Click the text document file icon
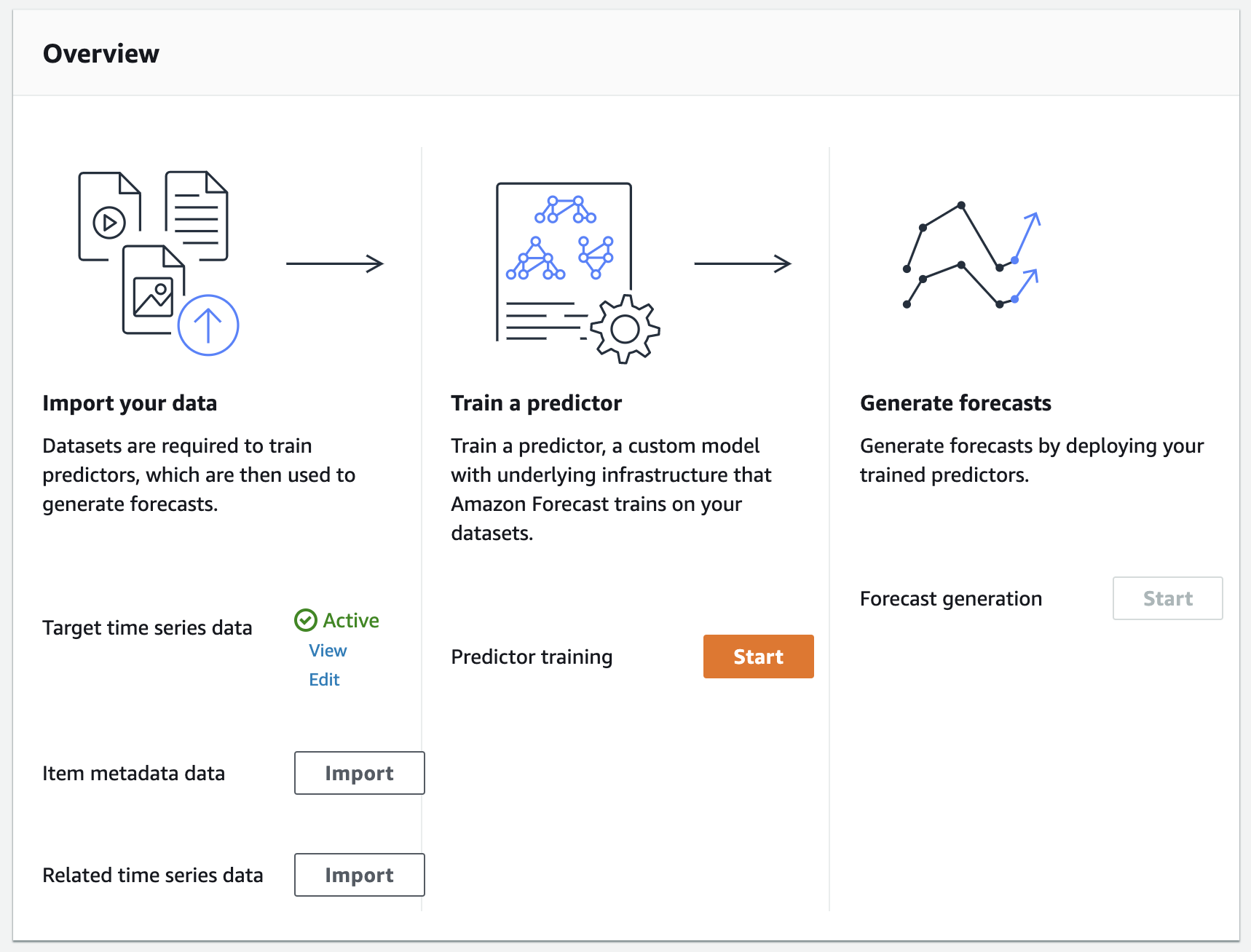 pyautogui.click(x=197, y=215)
